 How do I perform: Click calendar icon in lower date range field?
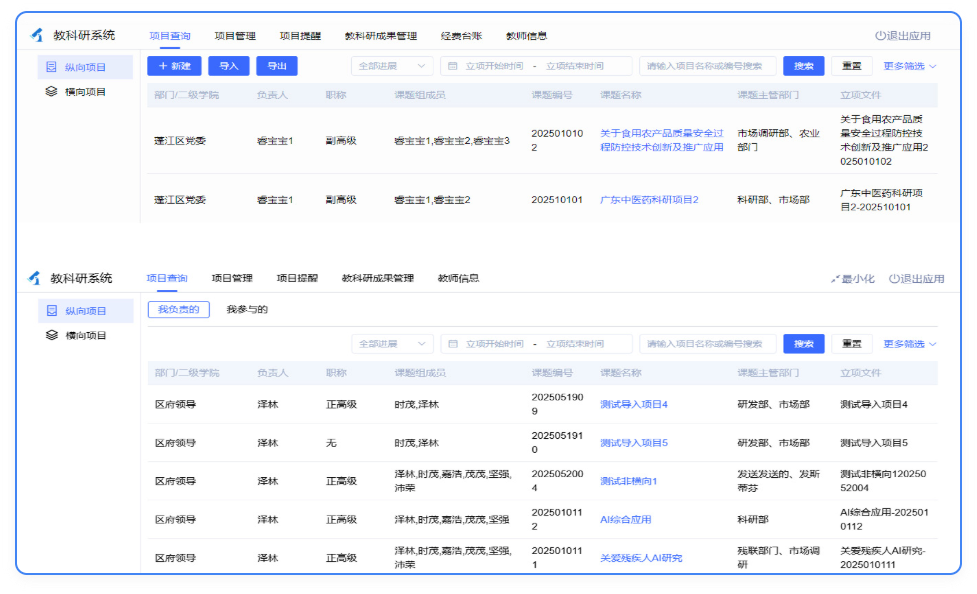(x=453, y=344)
